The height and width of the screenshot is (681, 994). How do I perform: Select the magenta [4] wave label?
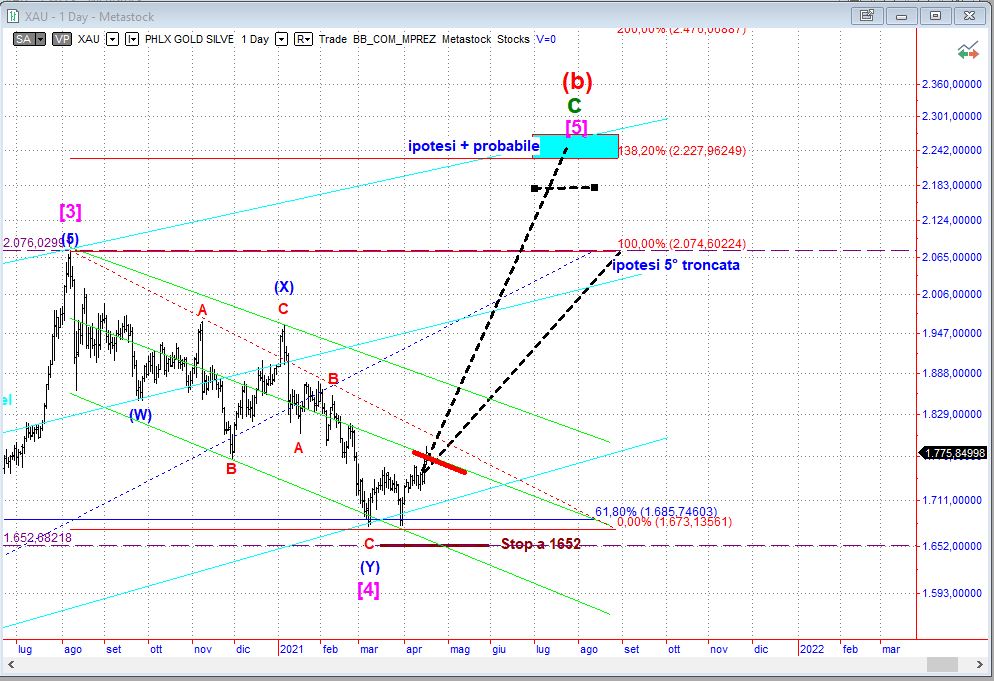click(368, 590)
